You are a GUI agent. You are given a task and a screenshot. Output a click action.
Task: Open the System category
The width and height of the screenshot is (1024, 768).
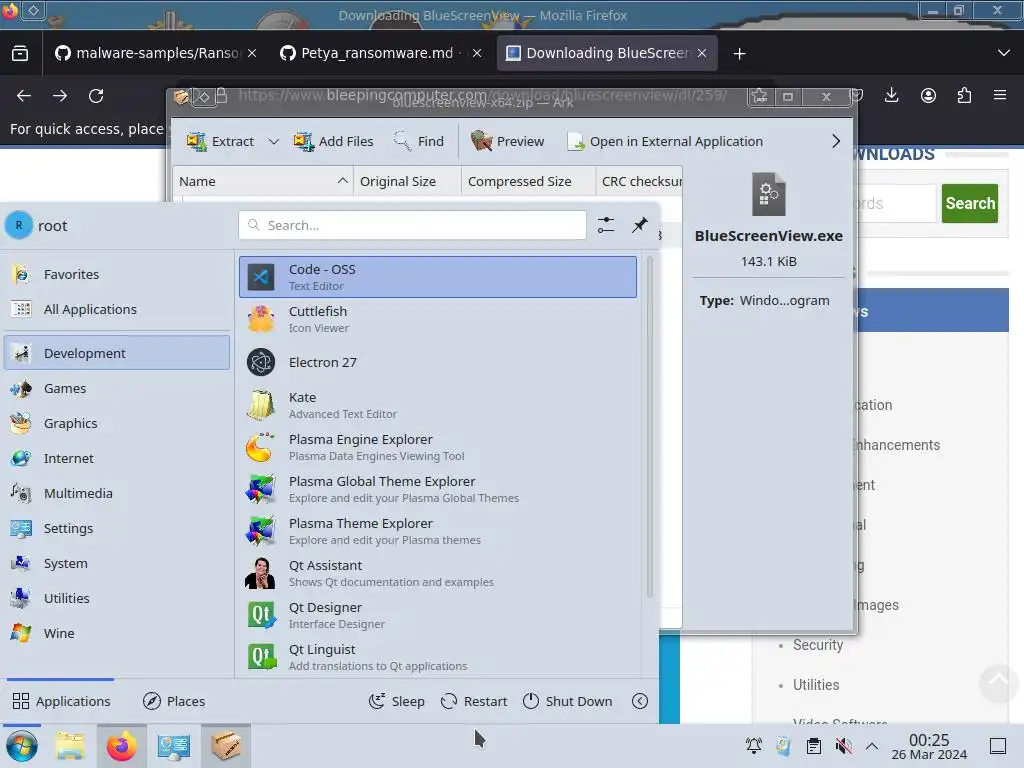click(117, 564)
